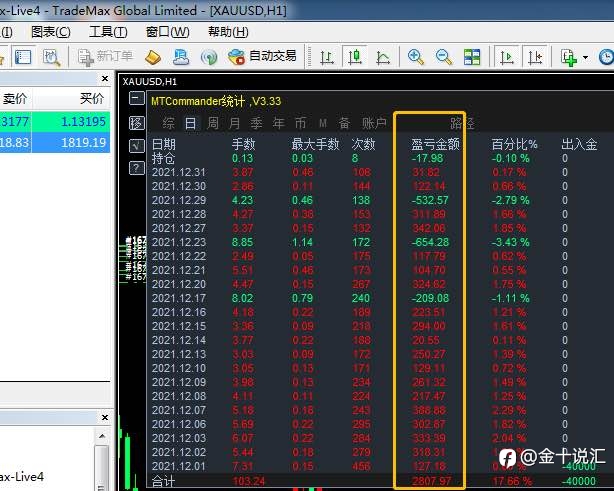Switch to the 备 tab
The height and width of the screenshot is (491, 614).
point(345,124)
